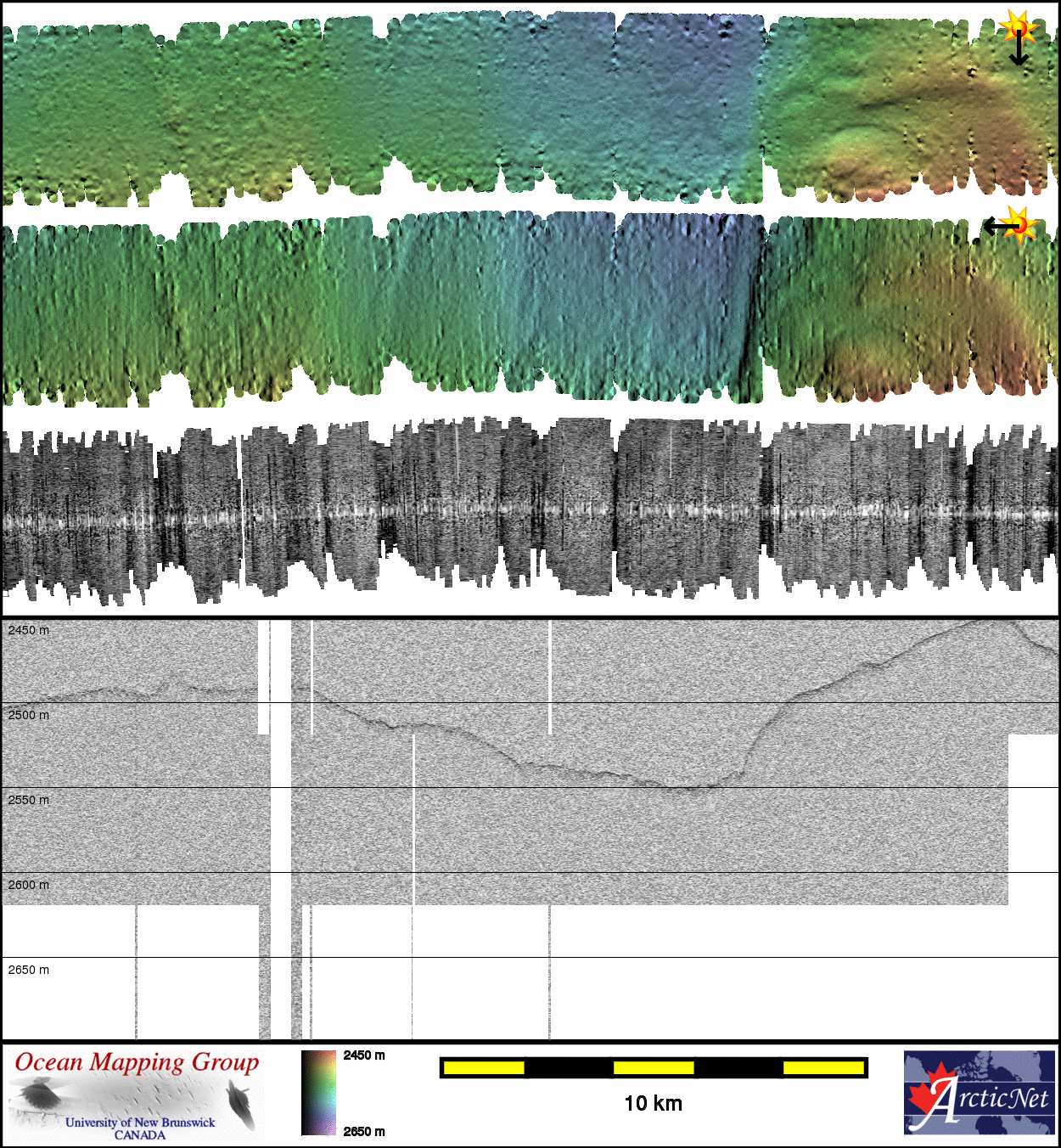The height and width of the screenshot is (1148, 1061).
Task: Click the rightmost yellow segment of the scale bar
Action: (822, 1067)
